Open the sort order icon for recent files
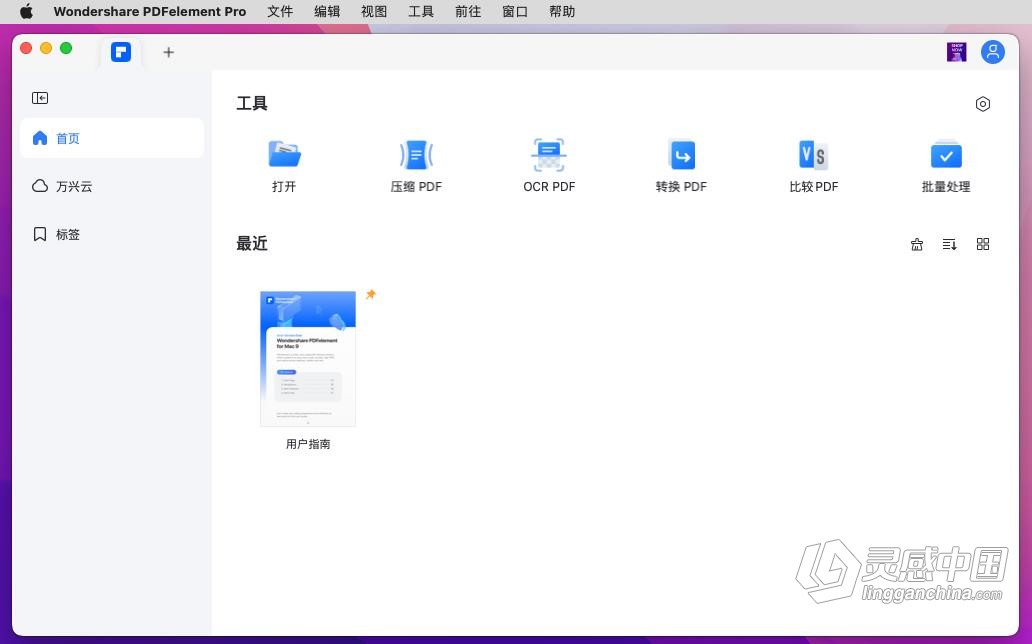 click(949, 244)
